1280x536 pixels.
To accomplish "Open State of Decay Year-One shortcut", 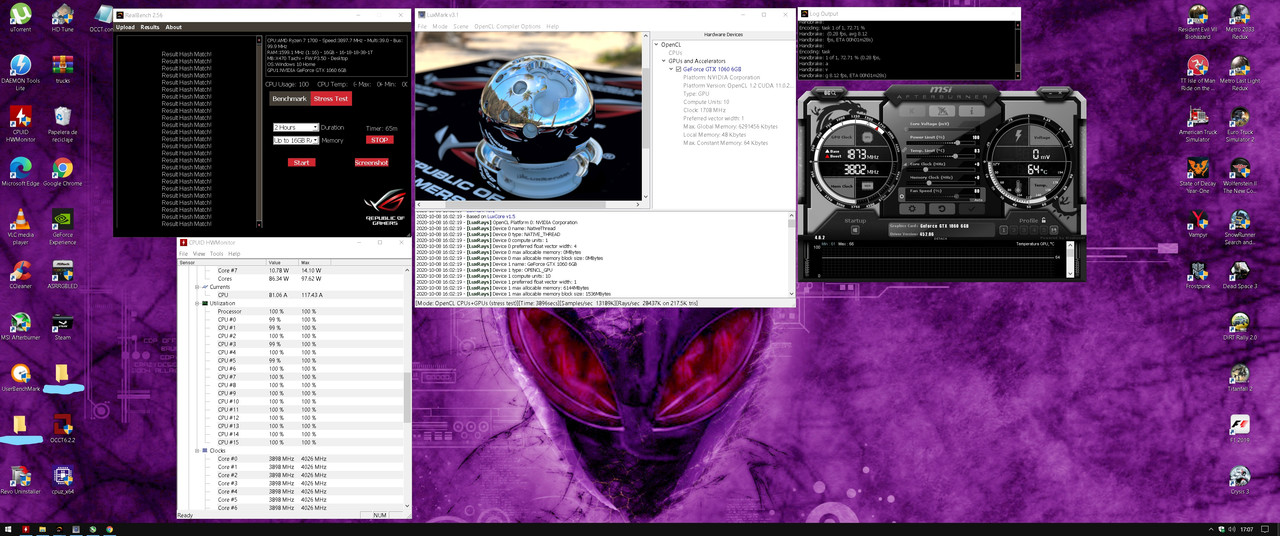I will click(1197, 175).
